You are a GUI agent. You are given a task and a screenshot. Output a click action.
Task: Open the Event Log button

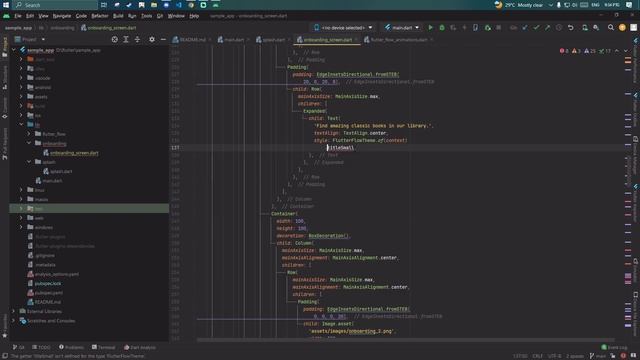click(614, 347)
